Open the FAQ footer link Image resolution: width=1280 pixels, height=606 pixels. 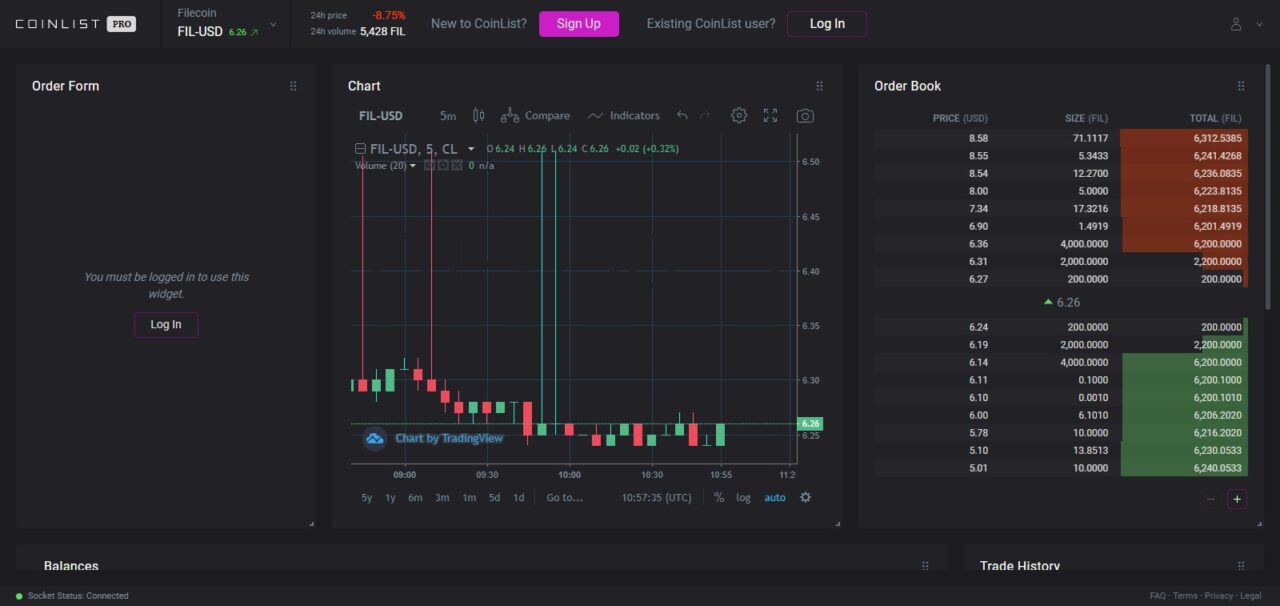coord(1158,596)
